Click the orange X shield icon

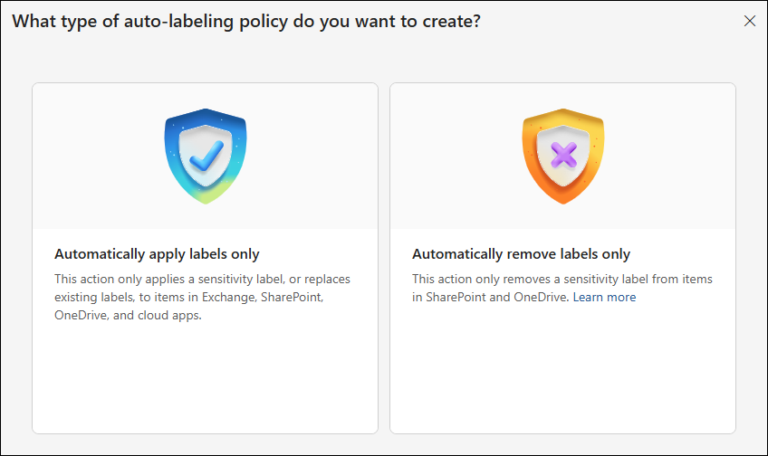pyautogui.click(x=563, y=156)
